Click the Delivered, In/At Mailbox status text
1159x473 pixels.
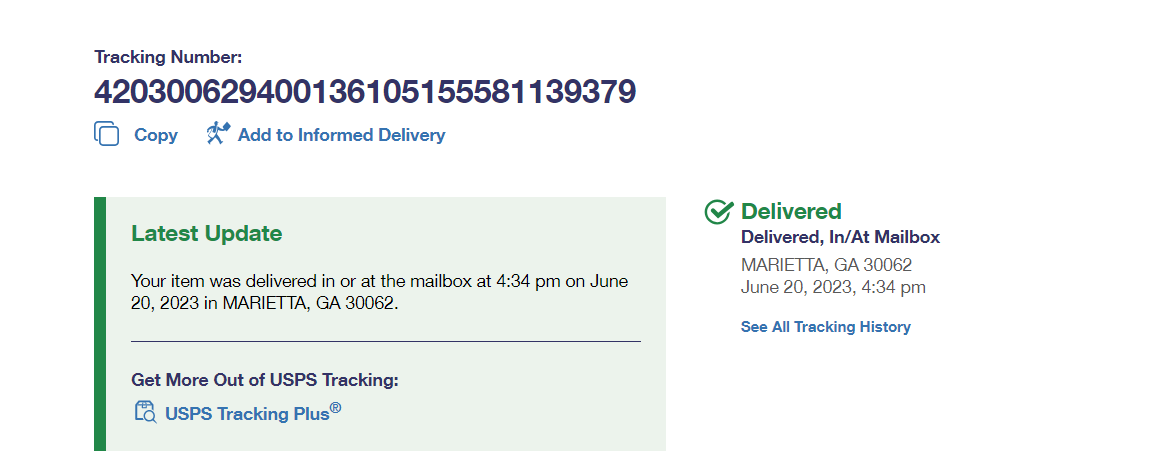pos(840,237)
